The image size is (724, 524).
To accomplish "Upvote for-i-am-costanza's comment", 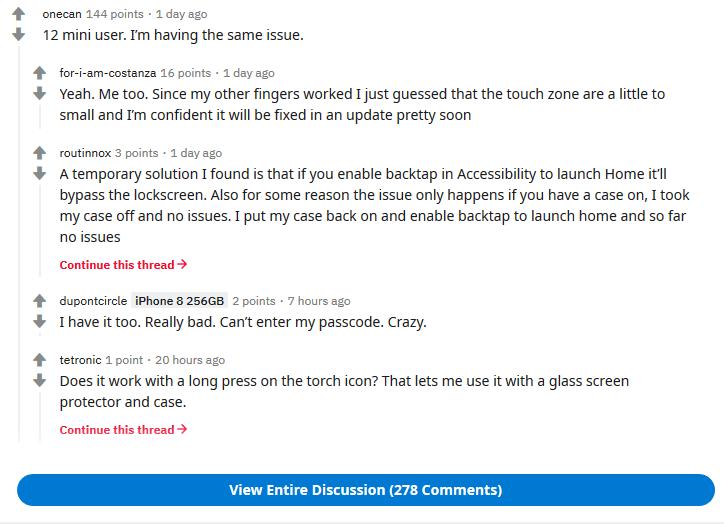I will 40,73.
